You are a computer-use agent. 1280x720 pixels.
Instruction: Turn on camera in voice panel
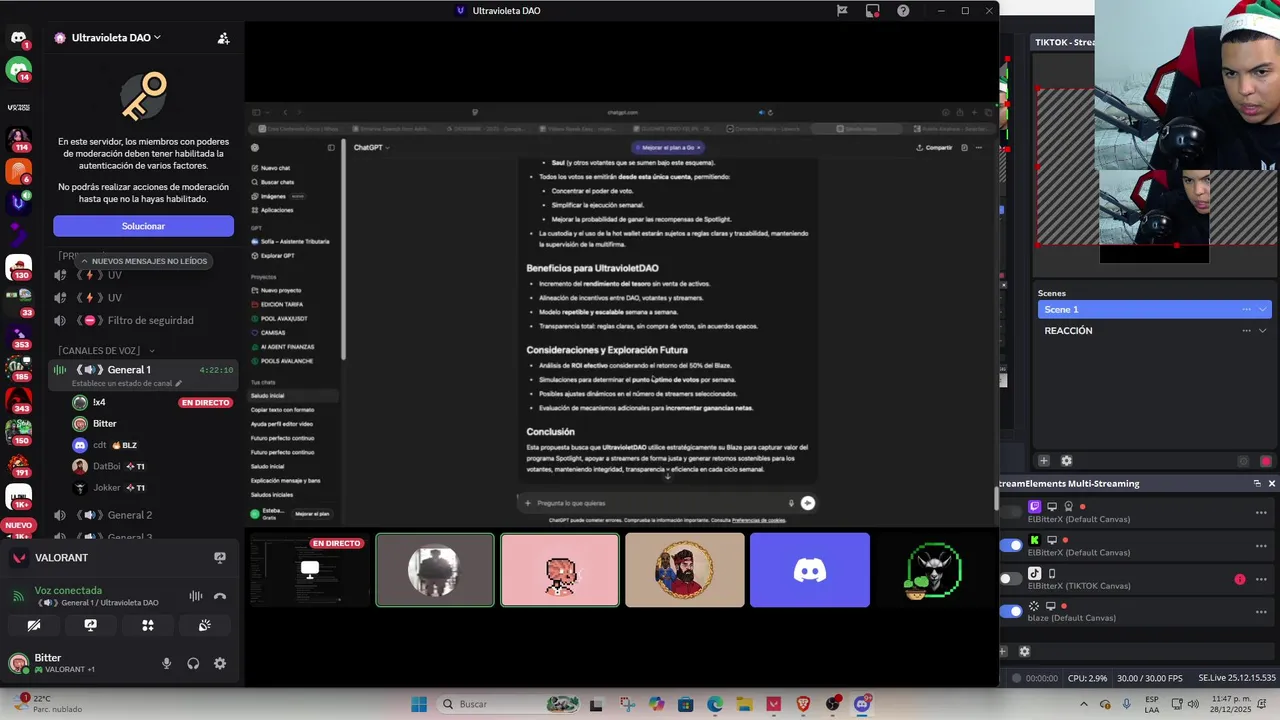point(34,625)
